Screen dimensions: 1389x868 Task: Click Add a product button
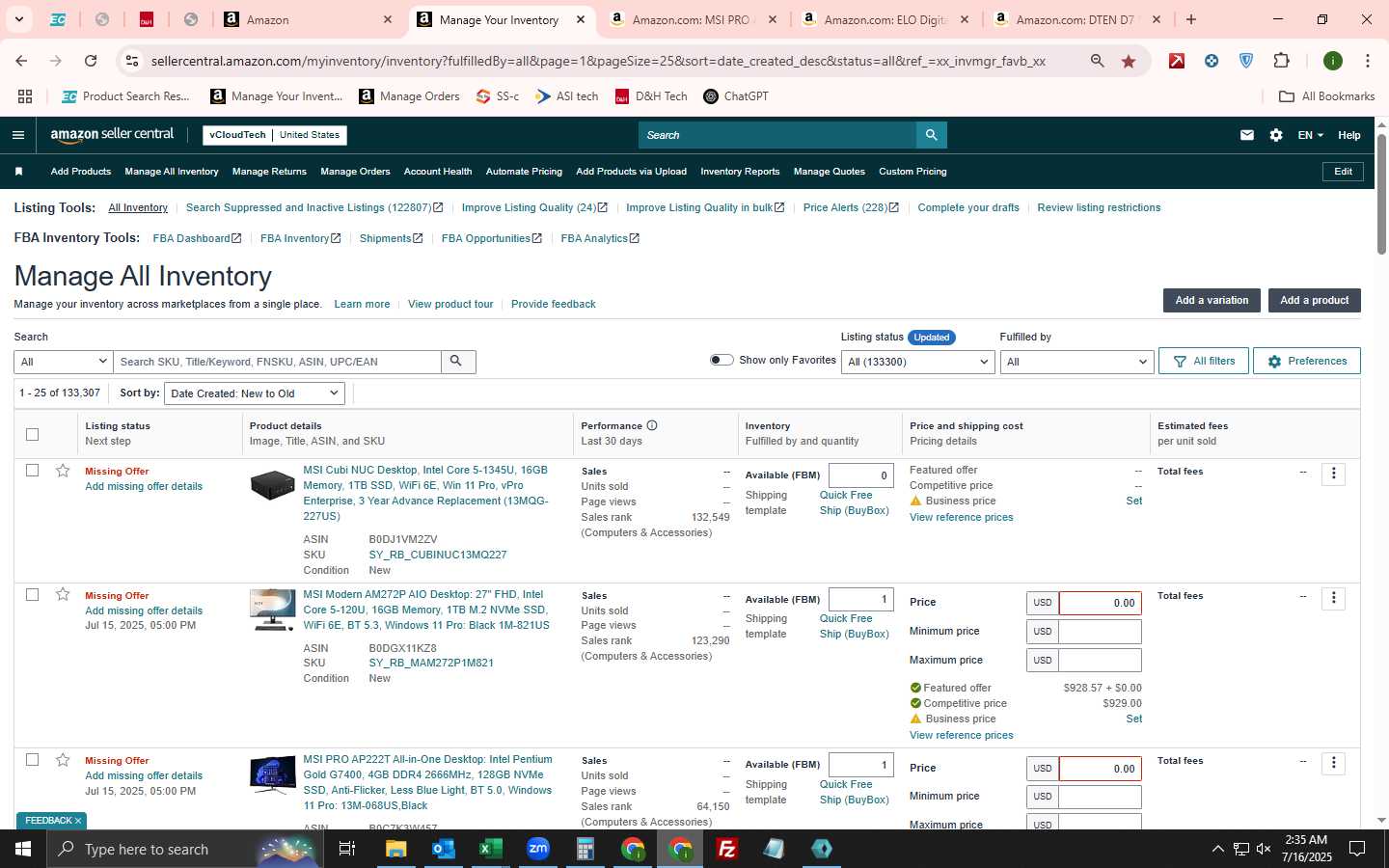(x=1314, y=300)
